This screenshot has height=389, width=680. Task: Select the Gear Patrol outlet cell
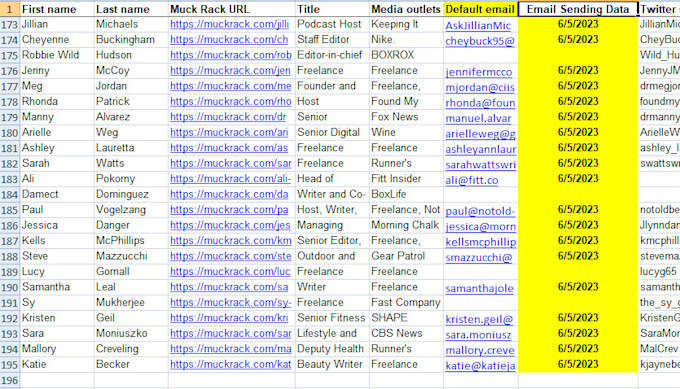[406, 256]
